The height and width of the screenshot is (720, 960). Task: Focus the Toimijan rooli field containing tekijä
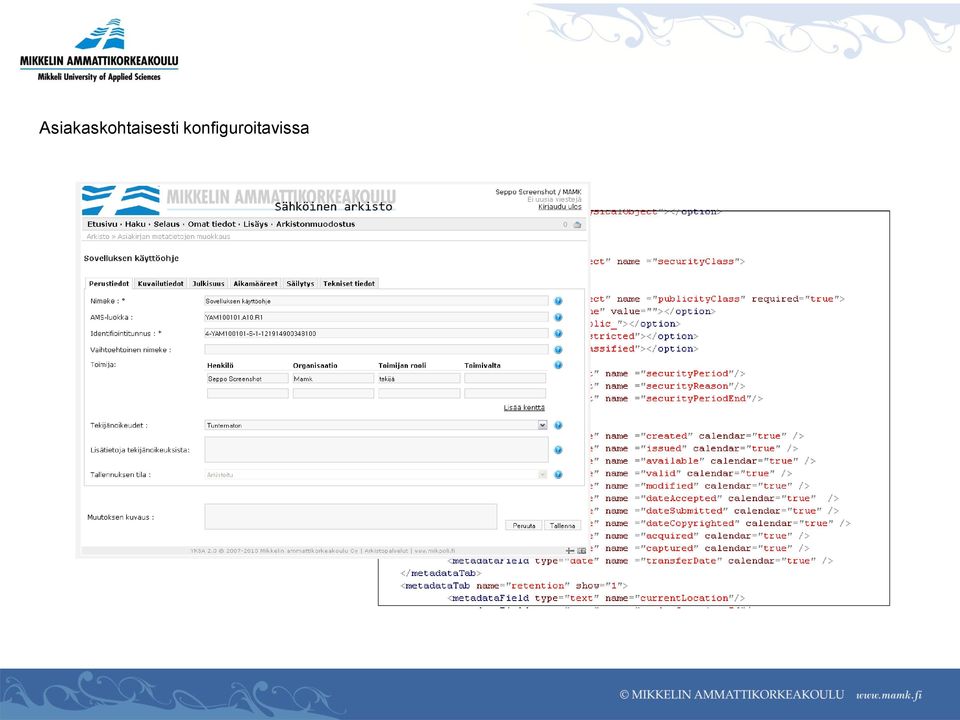click(419, 379)
